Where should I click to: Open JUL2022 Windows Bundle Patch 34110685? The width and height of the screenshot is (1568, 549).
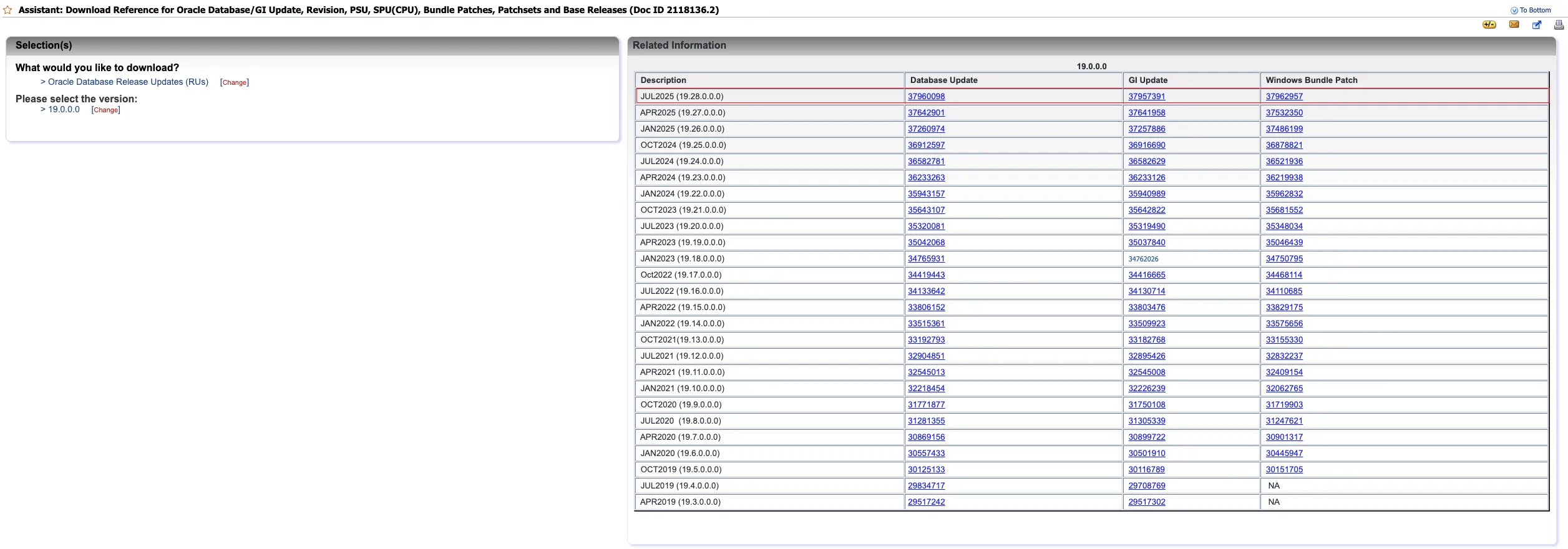pyautogui.click(x=1283, y=291)
